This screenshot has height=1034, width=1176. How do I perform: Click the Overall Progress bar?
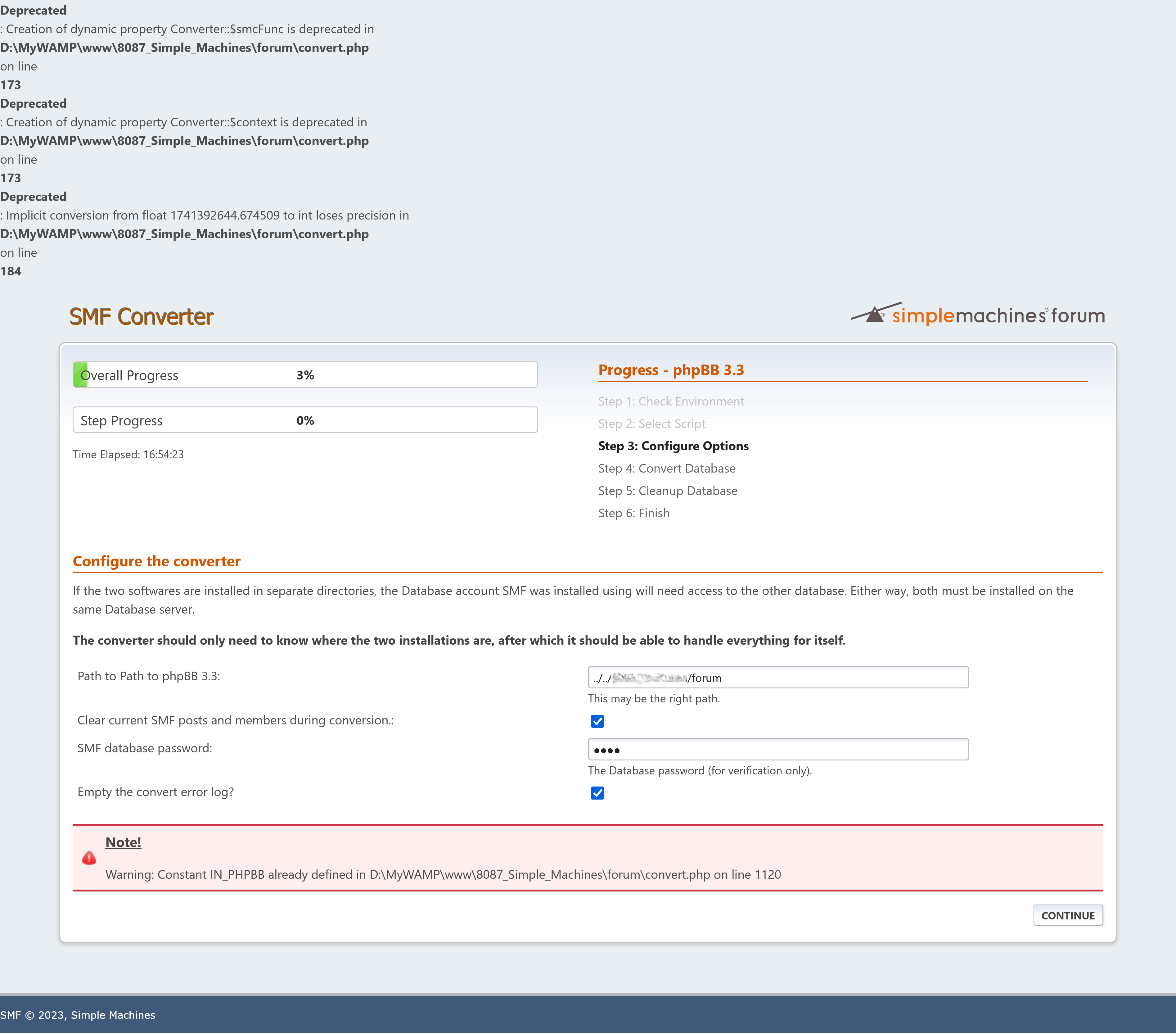pyautogui.click(x=305, y=375)
